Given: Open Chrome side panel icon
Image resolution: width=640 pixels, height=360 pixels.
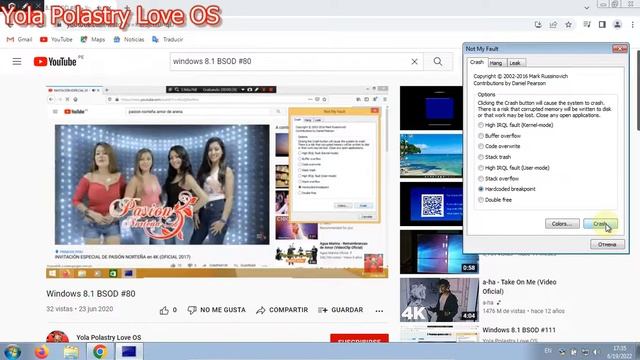Looking at the screenshot, I should pos(602,25).
